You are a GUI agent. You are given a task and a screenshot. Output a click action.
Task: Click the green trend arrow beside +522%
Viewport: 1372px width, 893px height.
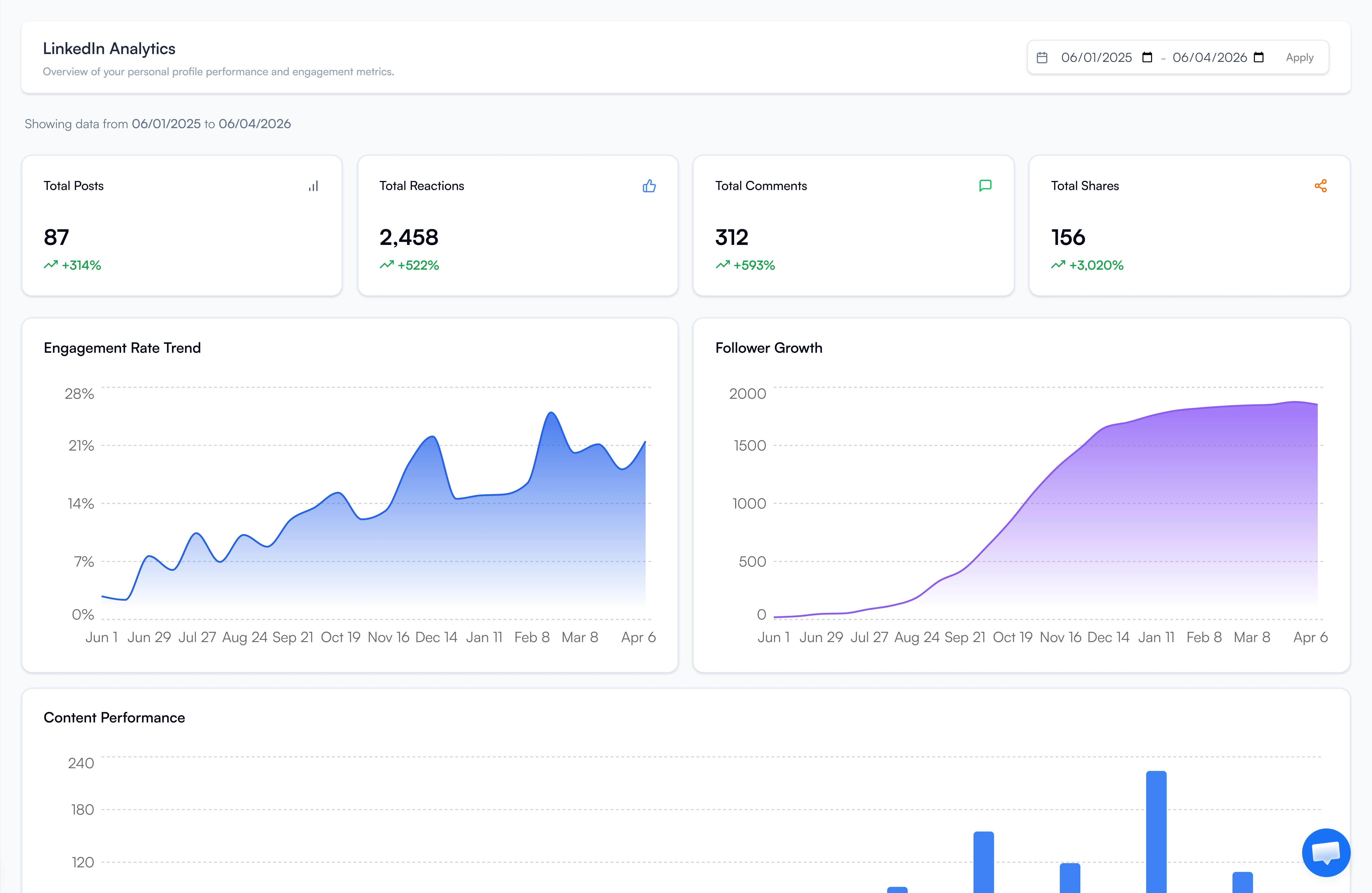(x=387, y=265)
